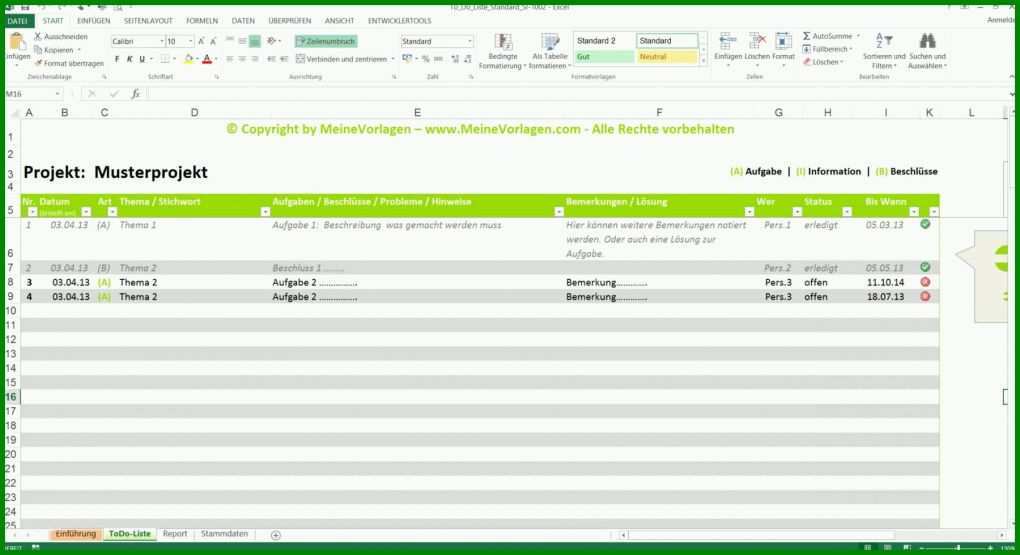Image resolution: width=1020 pixels, height=555 pixels.
Task: Click the Name Box showing M16
Action: pyautogui.click(x=33, y=94)
